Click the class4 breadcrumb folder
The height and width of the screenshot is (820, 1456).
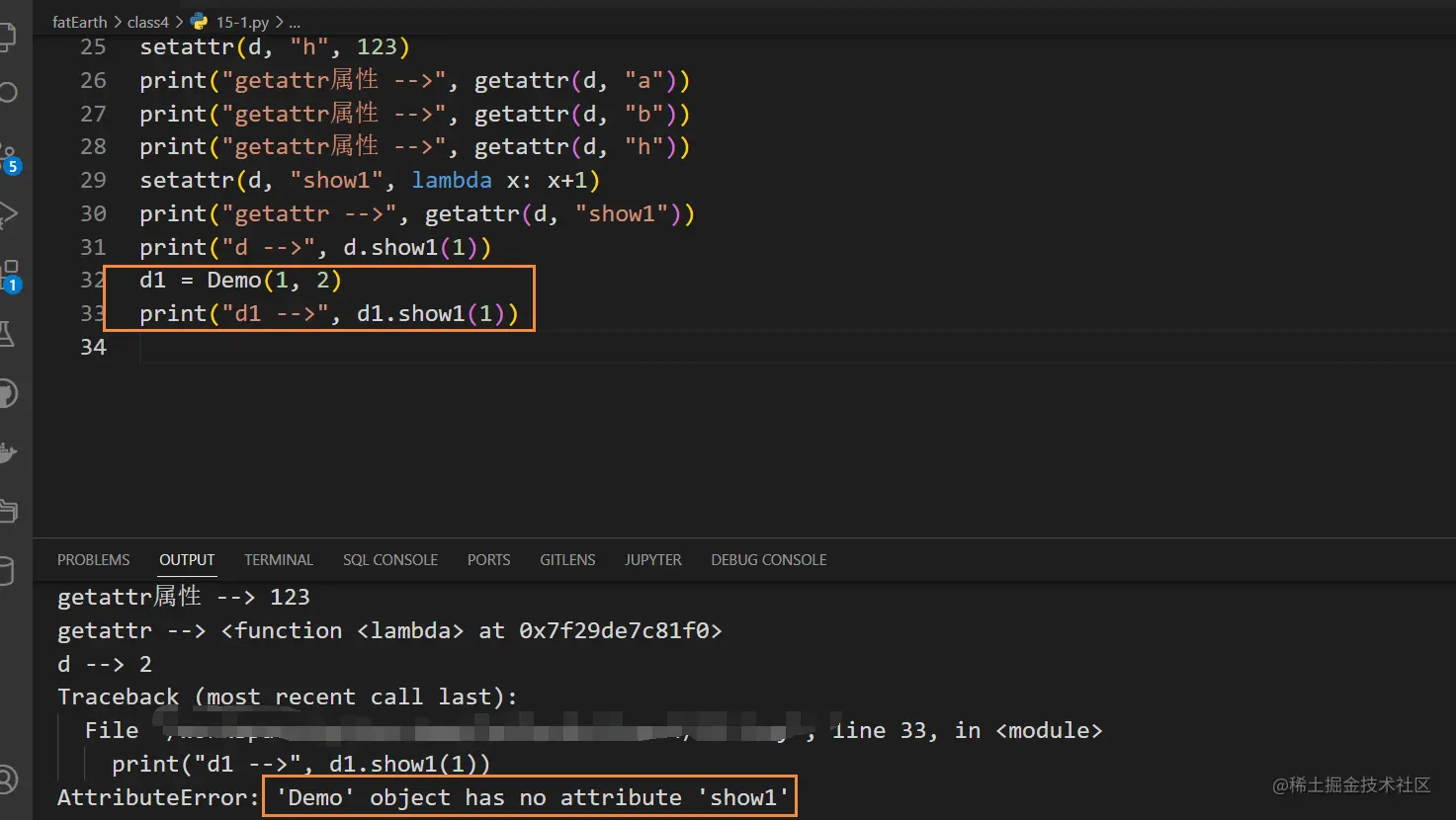[x=148, y=22]
